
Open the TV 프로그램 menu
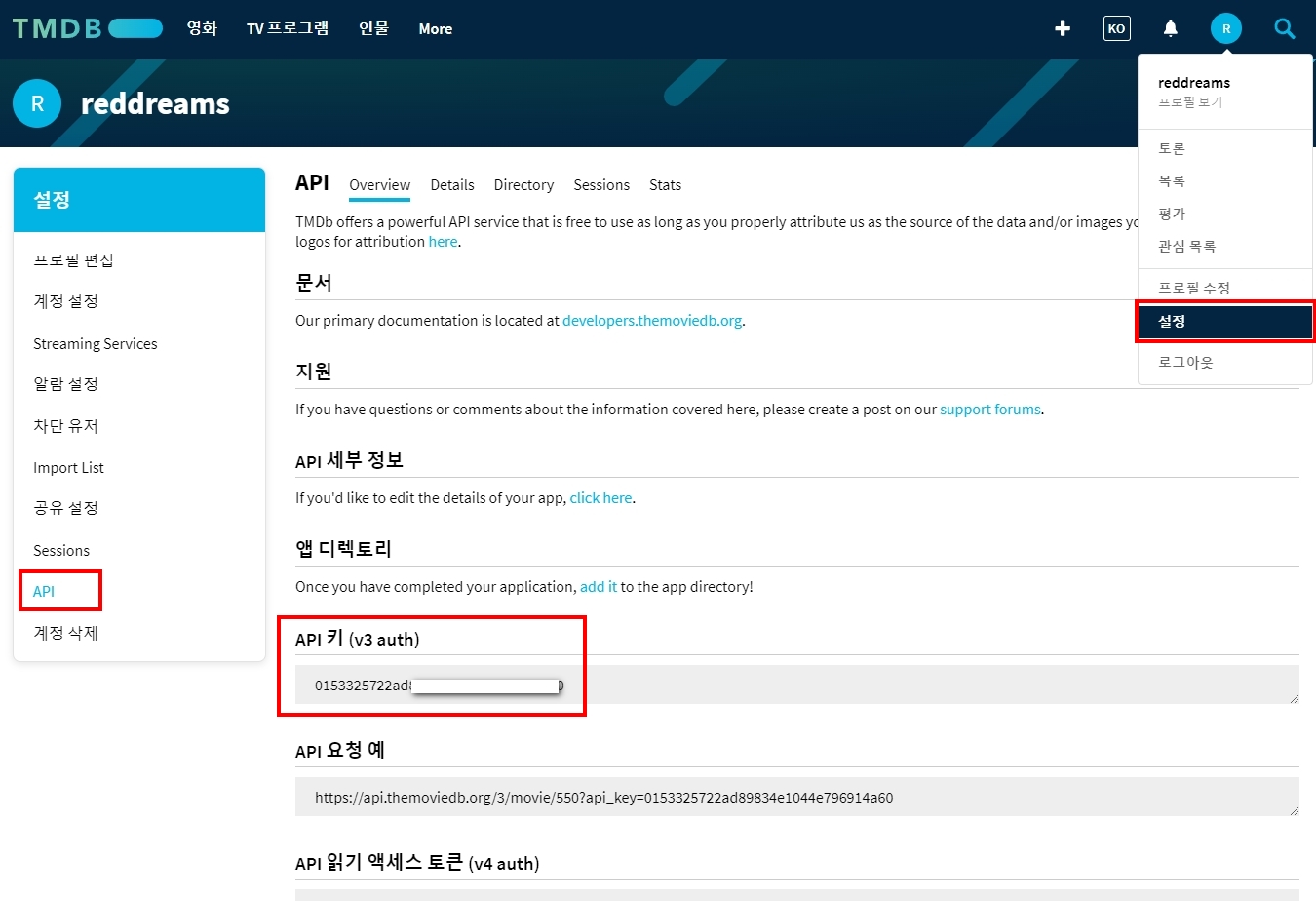click(x=288, y=28)
